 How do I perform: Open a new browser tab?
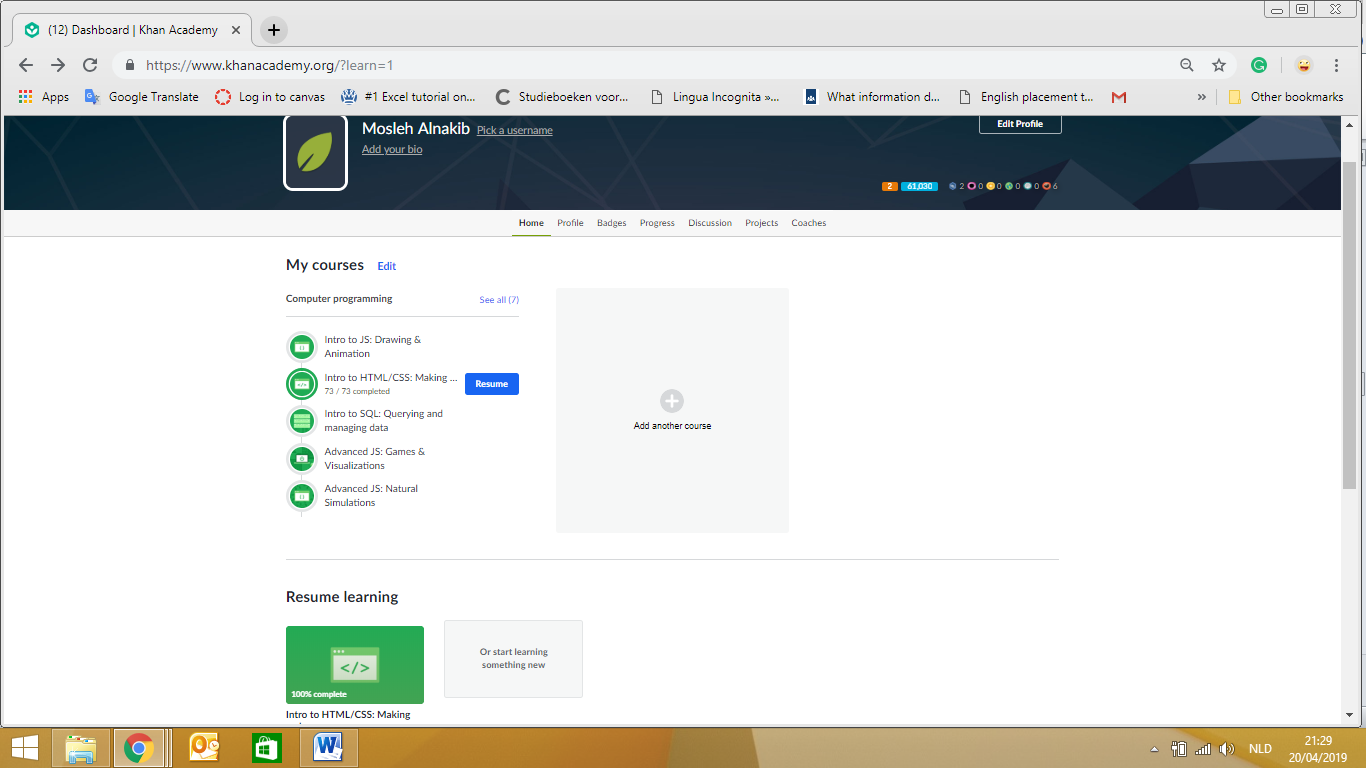(274, 30)
